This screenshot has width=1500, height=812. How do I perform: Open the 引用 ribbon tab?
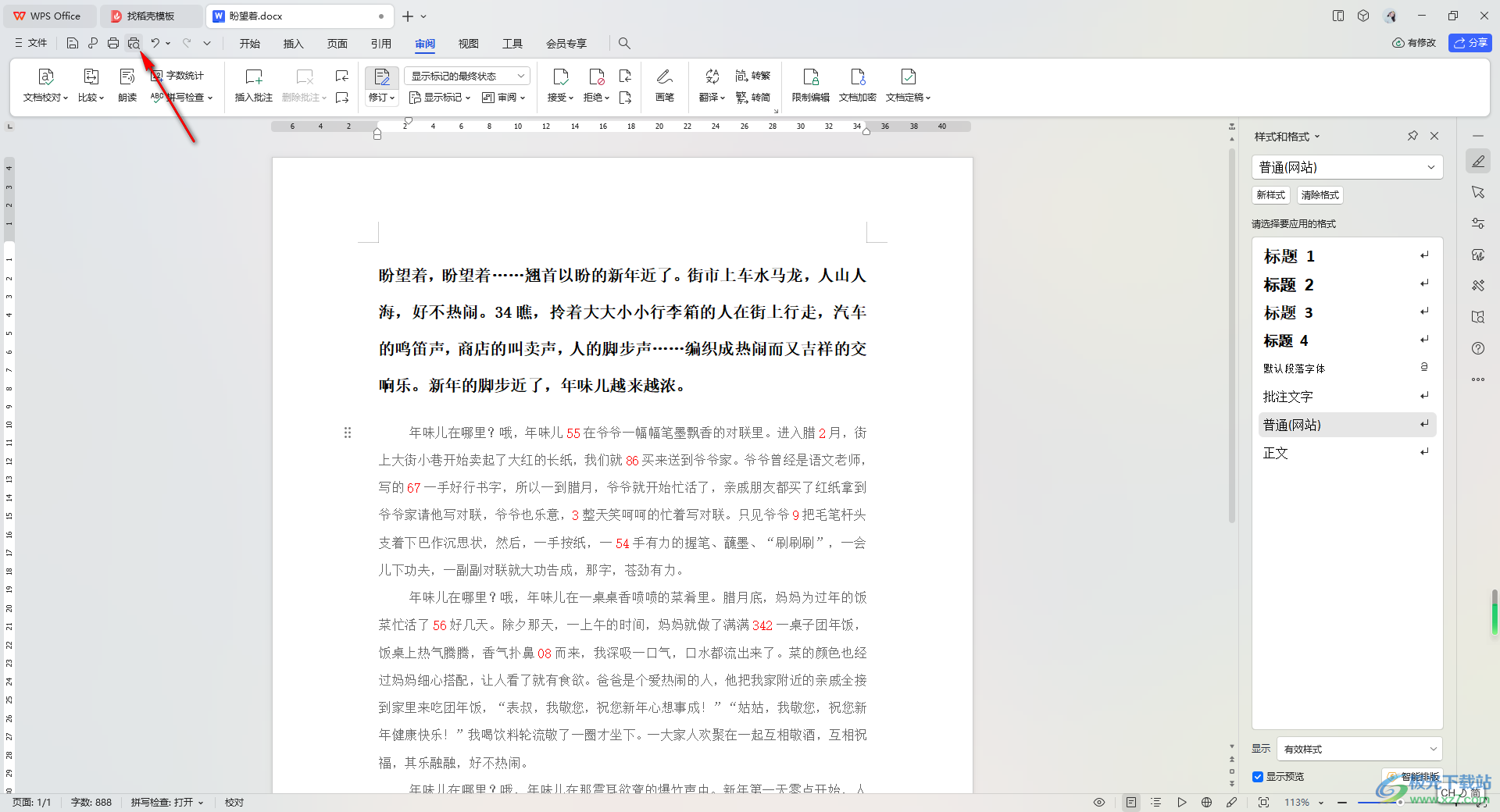381,44
